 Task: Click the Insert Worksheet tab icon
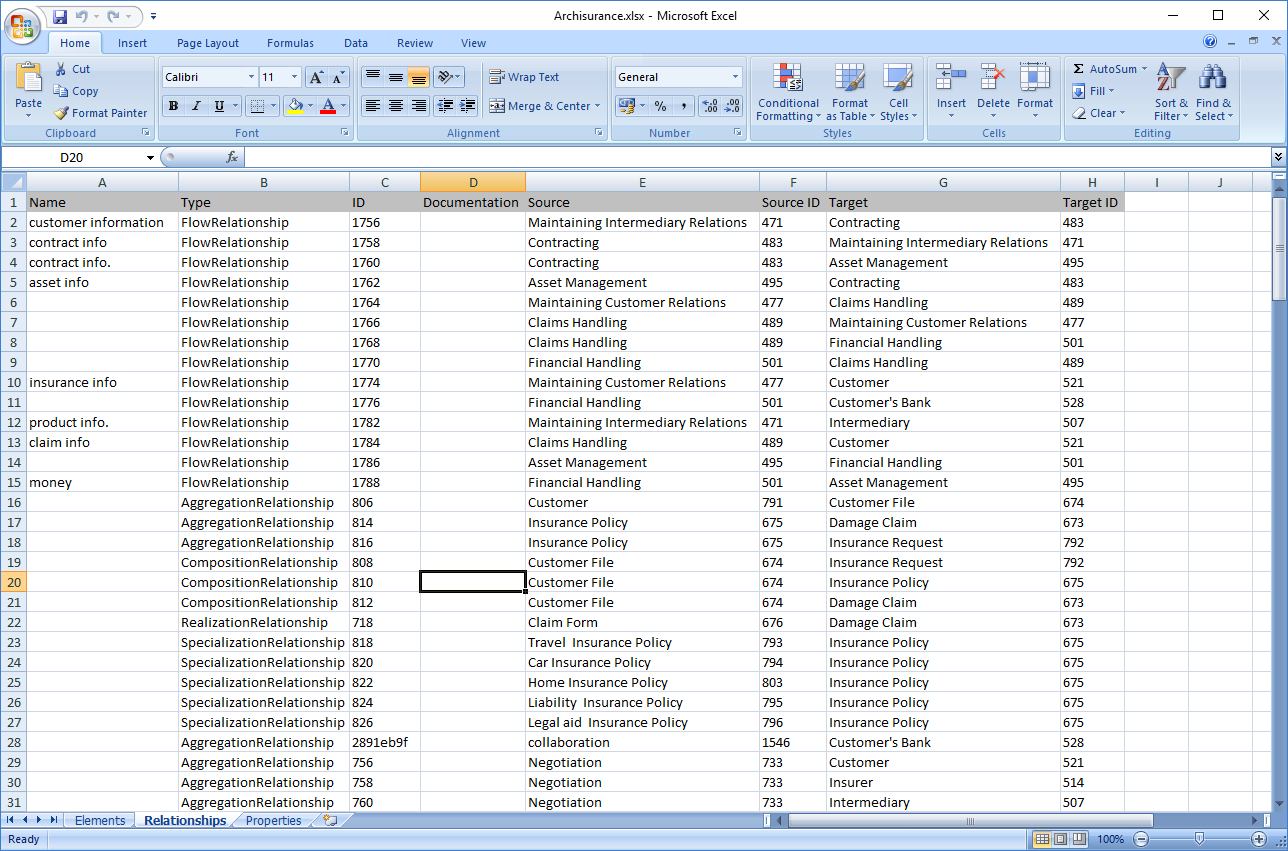[x=330, y=820]
